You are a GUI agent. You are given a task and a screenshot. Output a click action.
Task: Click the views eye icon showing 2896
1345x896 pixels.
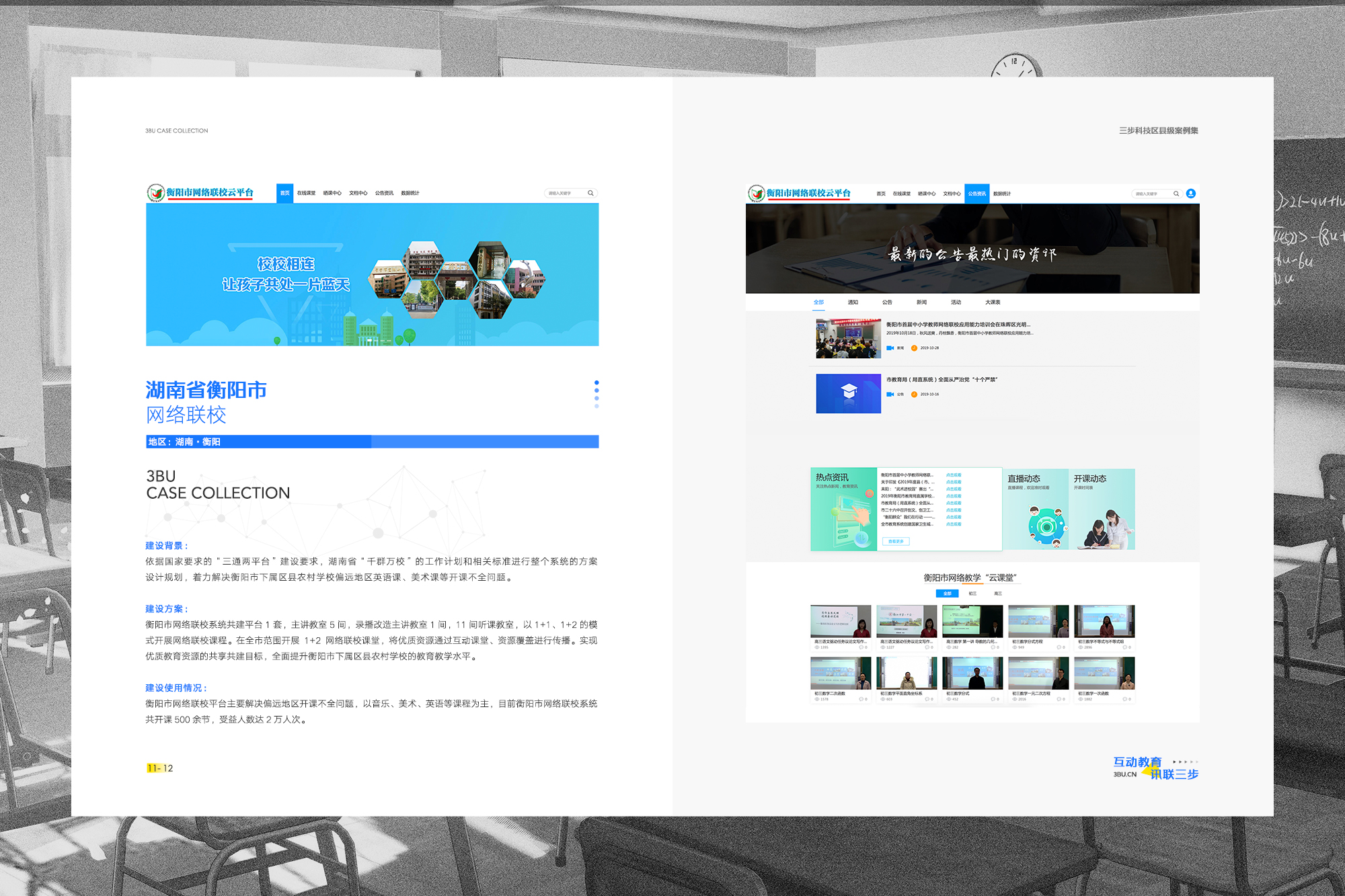click(1081, 647)
